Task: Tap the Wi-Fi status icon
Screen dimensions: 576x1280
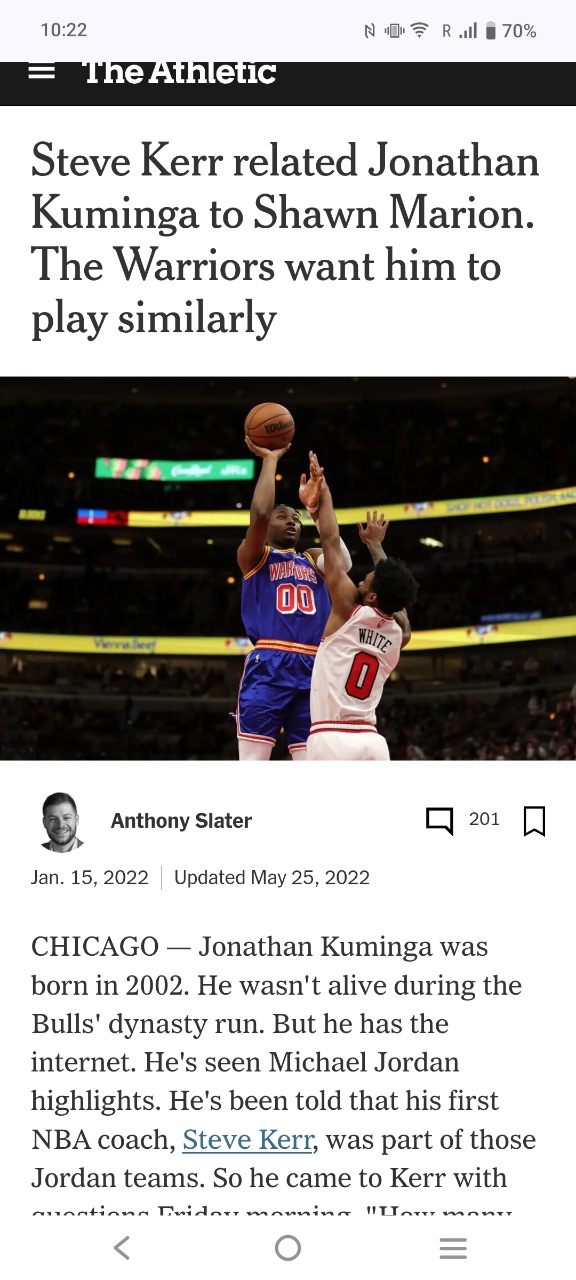Action: coord(420,31)
